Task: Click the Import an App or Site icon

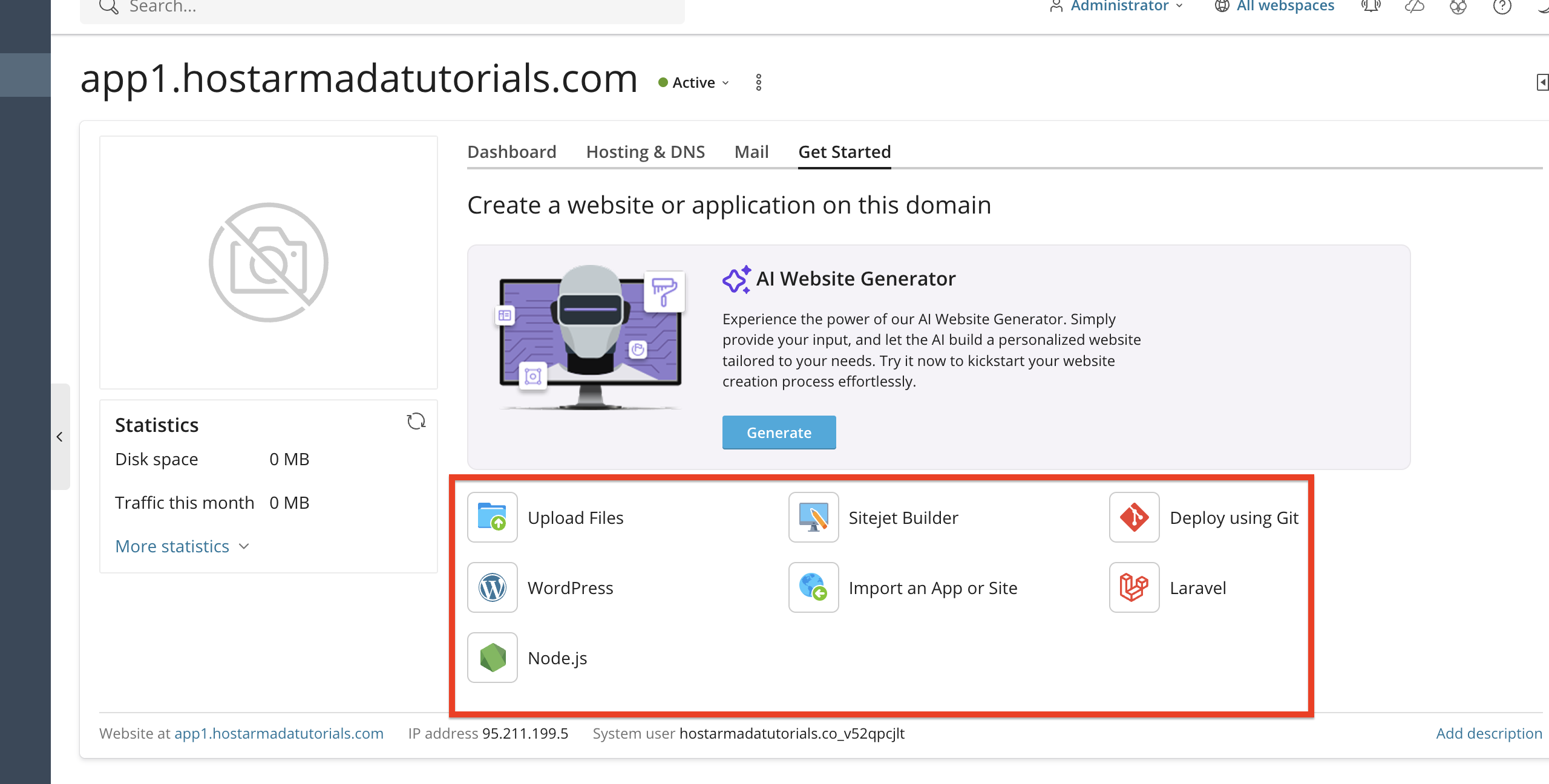Action: (x=813, y=587)
